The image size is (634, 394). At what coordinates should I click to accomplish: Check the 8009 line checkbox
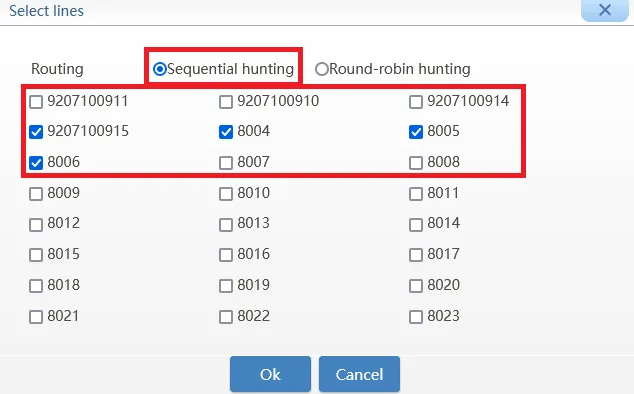(36, 194)
